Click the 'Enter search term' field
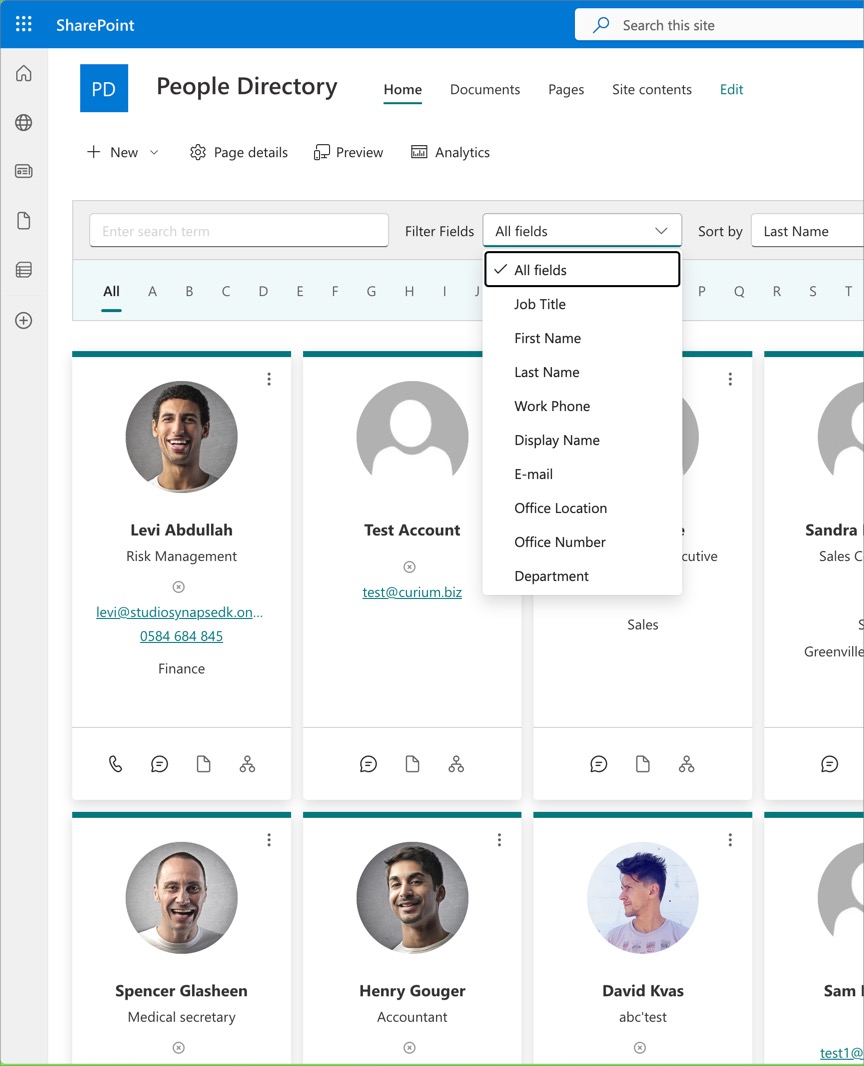The width and height of the screenshot is (864, 1066). tap(239, 231)
